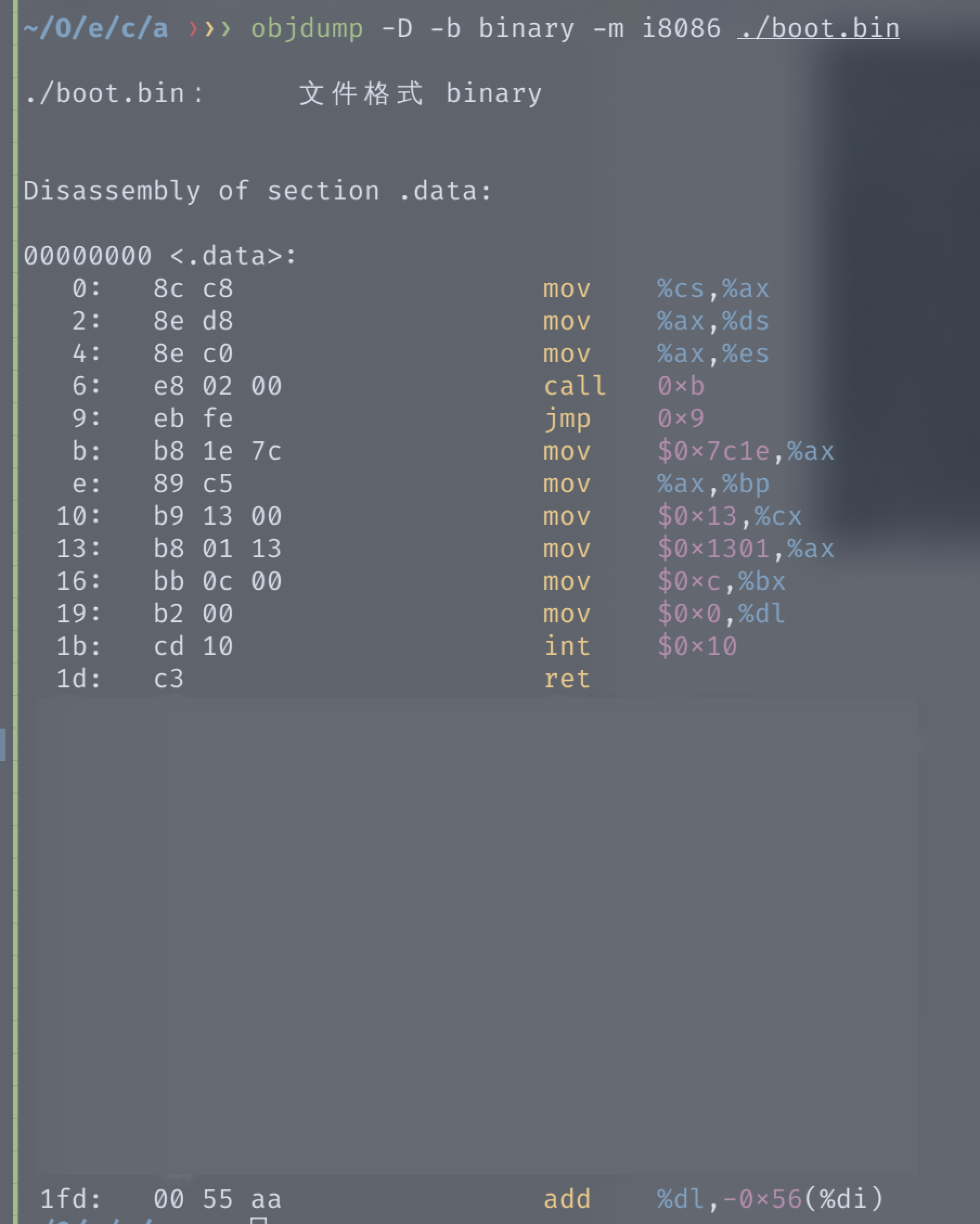The image size is (980, 1224).
Task: Click the i8086 architecture argument
Action: point(681,28)
